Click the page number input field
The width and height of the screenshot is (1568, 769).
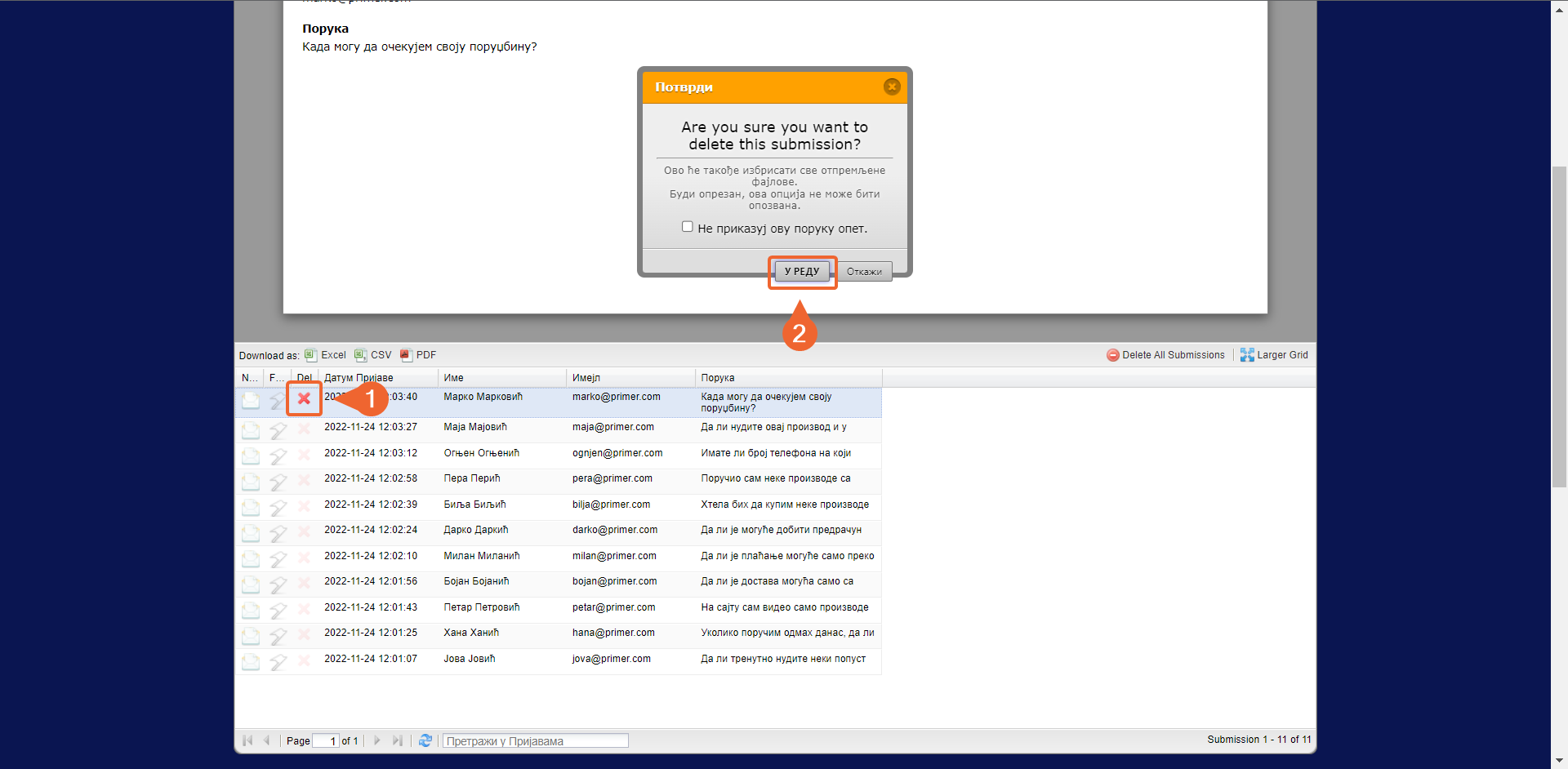tap(326, 740)
